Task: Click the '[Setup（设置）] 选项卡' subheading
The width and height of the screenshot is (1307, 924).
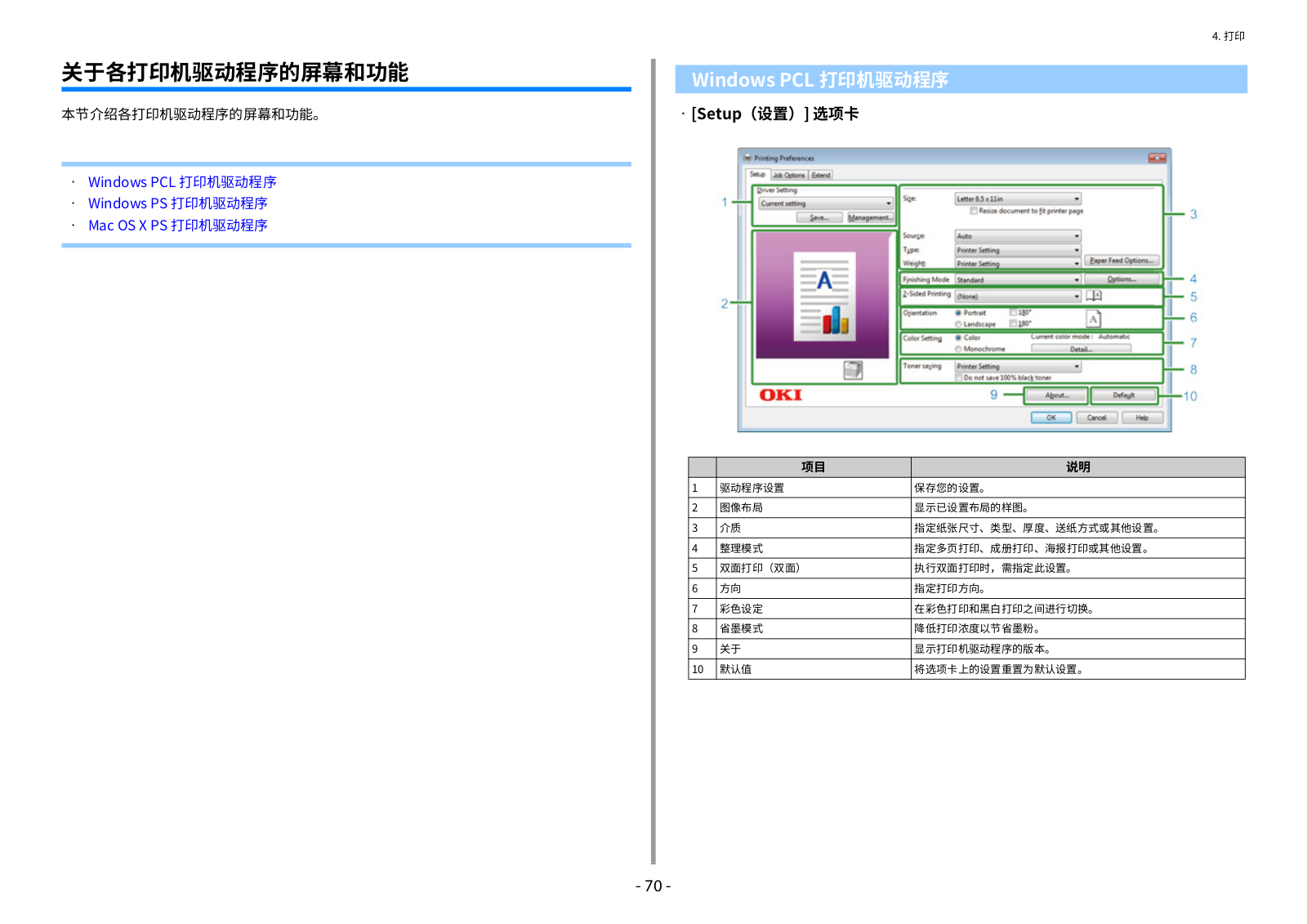Action: pyautogui.click(x=774, y=114)
